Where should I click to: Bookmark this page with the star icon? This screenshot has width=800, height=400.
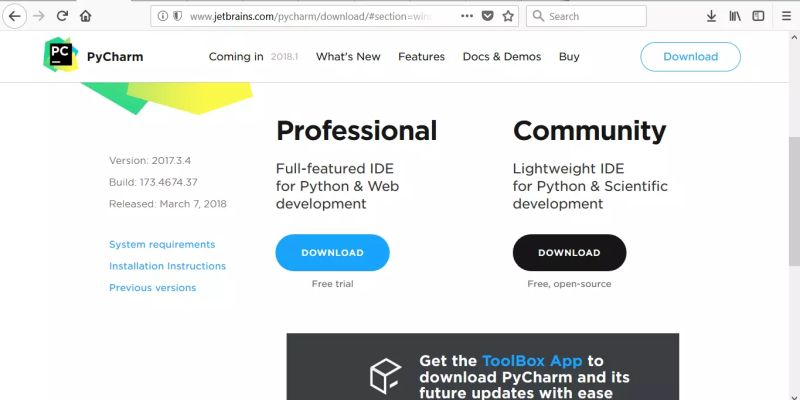[508, 16]
